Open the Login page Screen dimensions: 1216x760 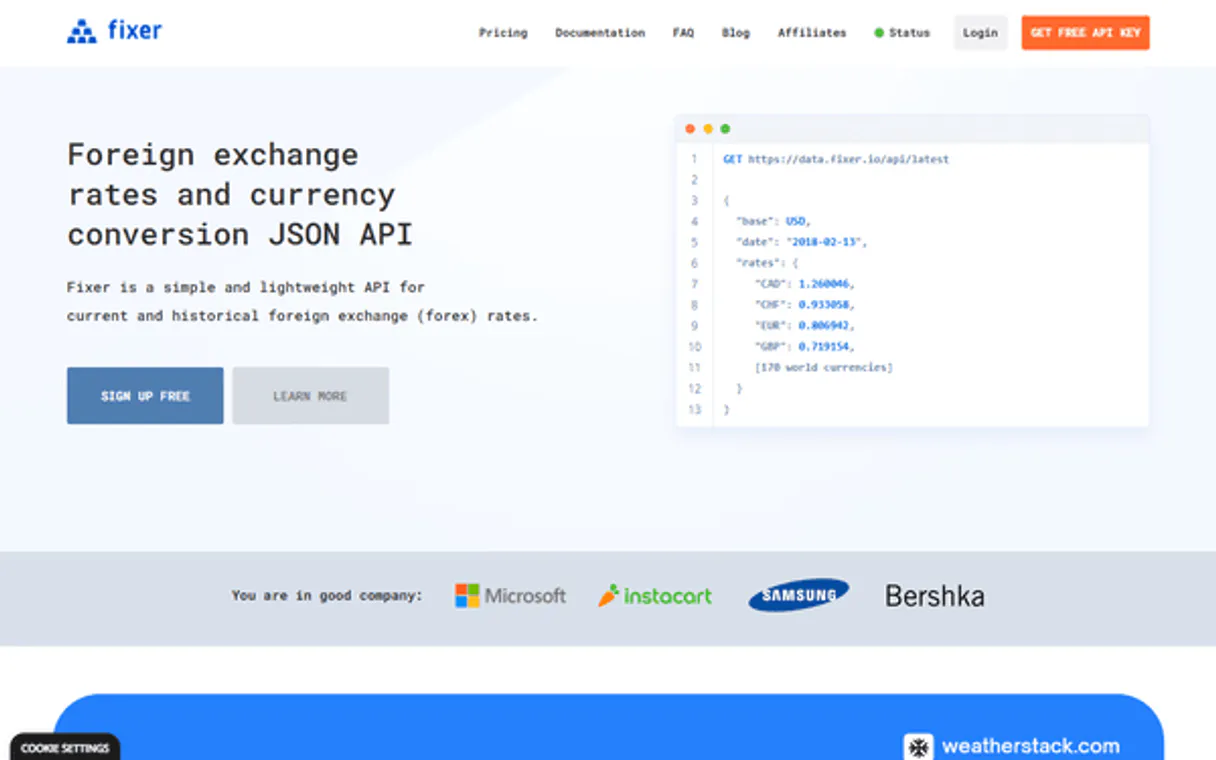coord(980,32)
